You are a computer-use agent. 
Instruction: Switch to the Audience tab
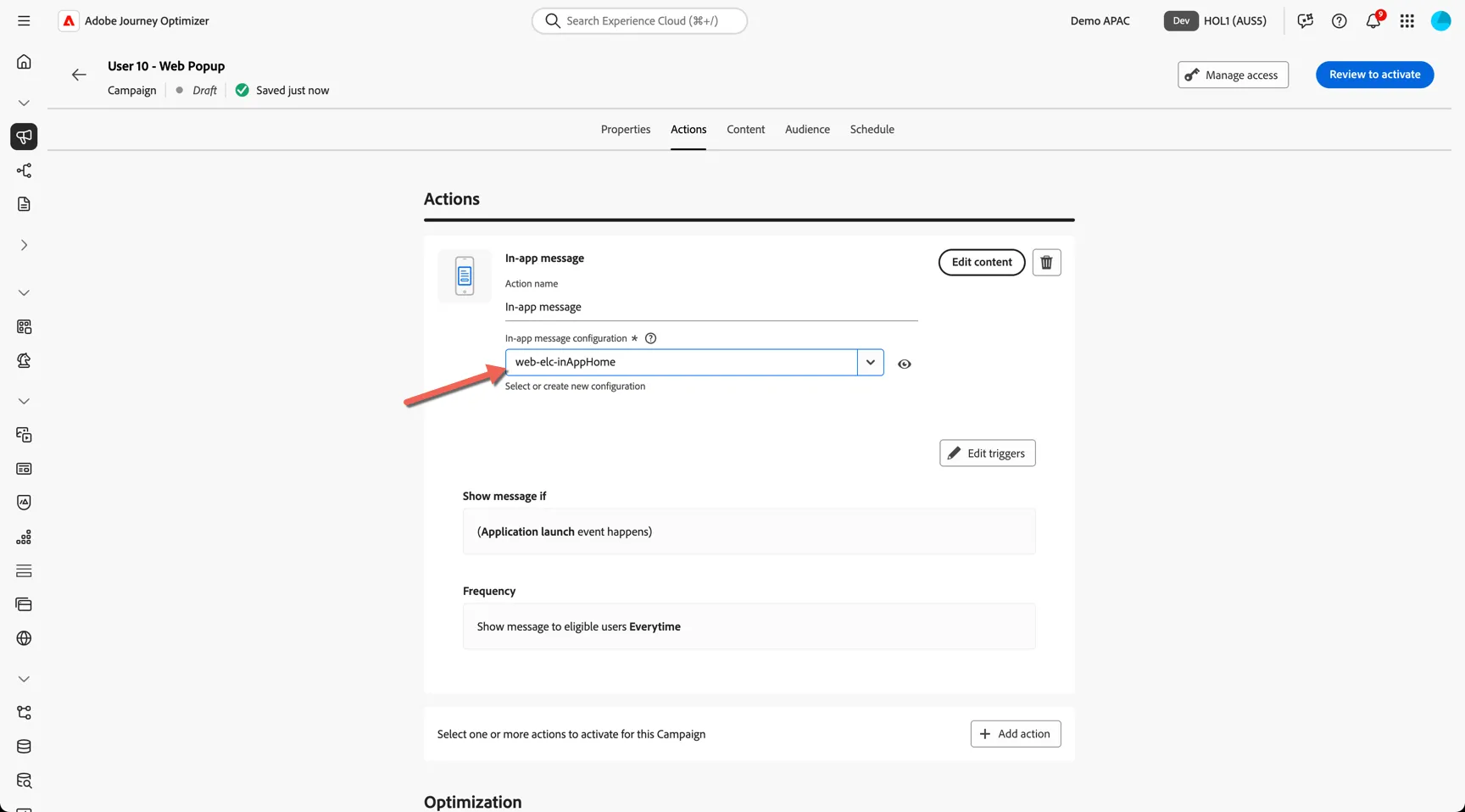click(x=807, y=130)
